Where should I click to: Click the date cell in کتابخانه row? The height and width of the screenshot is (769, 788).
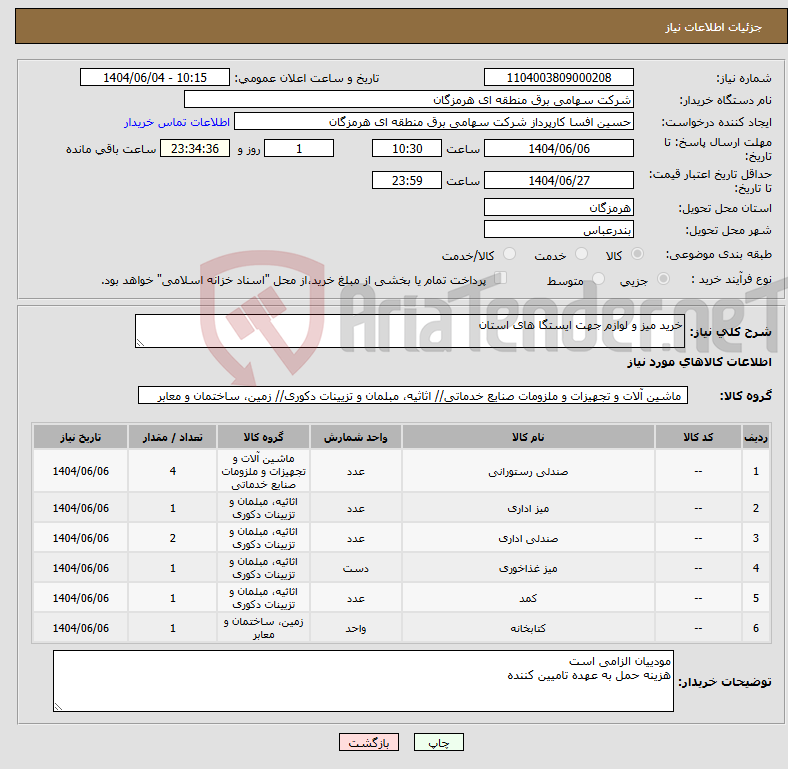click(80, 627)
